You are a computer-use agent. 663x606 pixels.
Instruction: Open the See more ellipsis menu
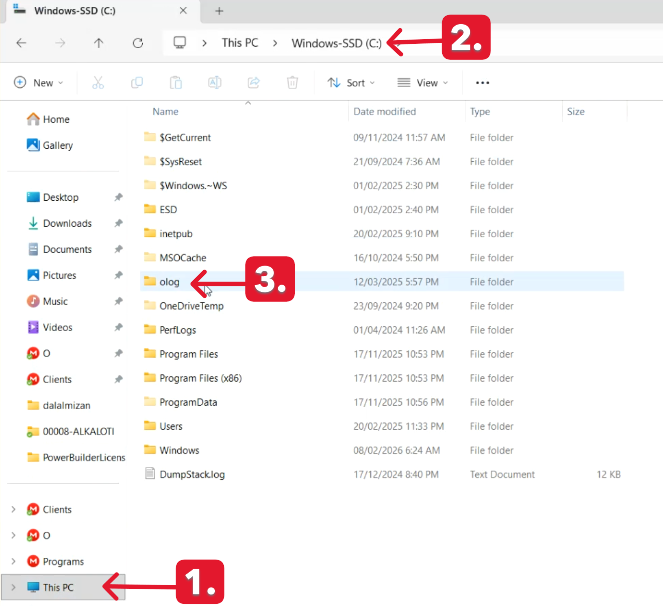482,83
